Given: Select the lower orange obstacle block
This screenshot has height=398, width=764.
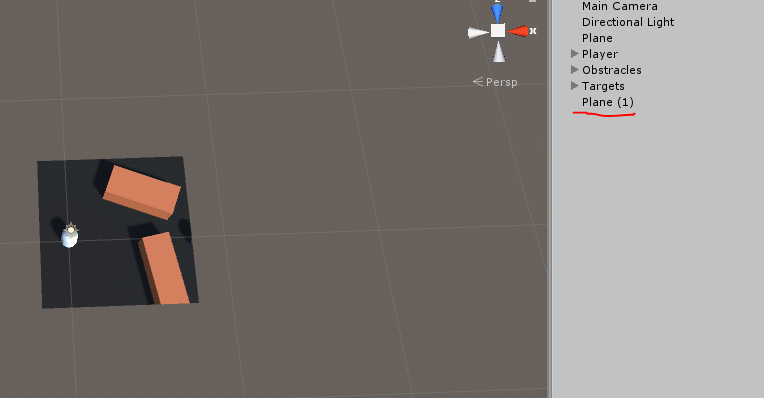Looking at the screenshot, I should [x=164, y=268].
